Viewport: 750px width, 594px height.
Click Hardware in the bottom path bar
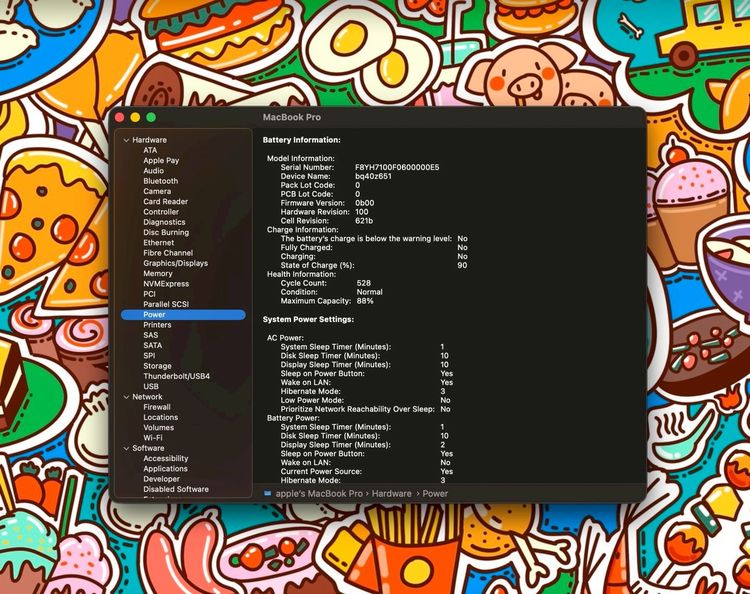(393, 493)
